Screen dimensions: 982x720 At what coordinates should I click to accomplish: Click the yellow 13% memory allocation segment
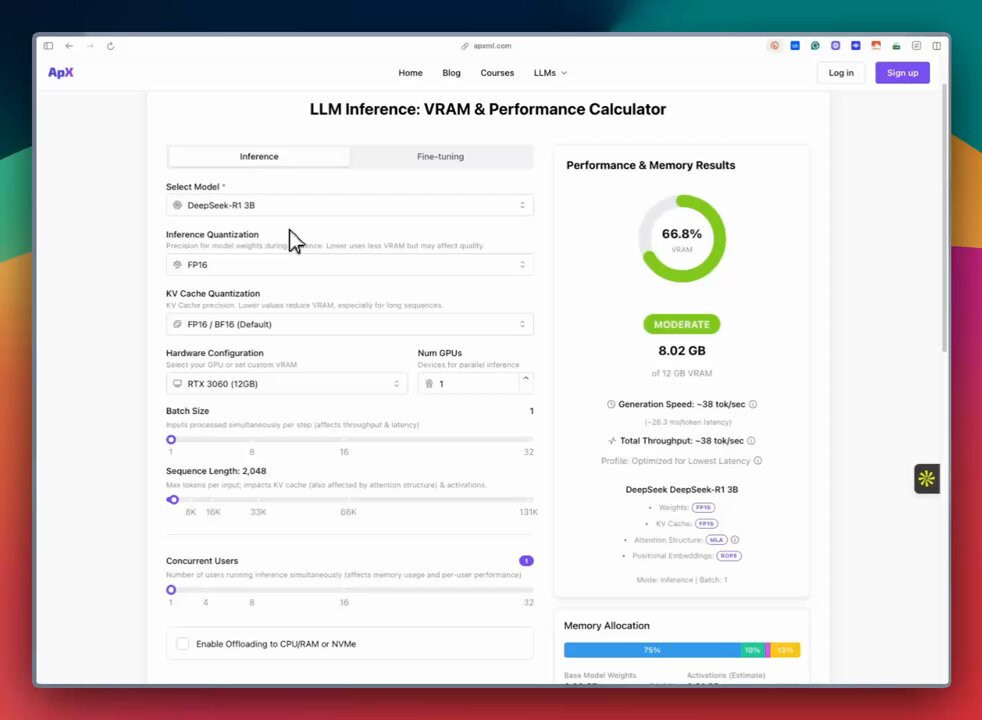point(785,651)
